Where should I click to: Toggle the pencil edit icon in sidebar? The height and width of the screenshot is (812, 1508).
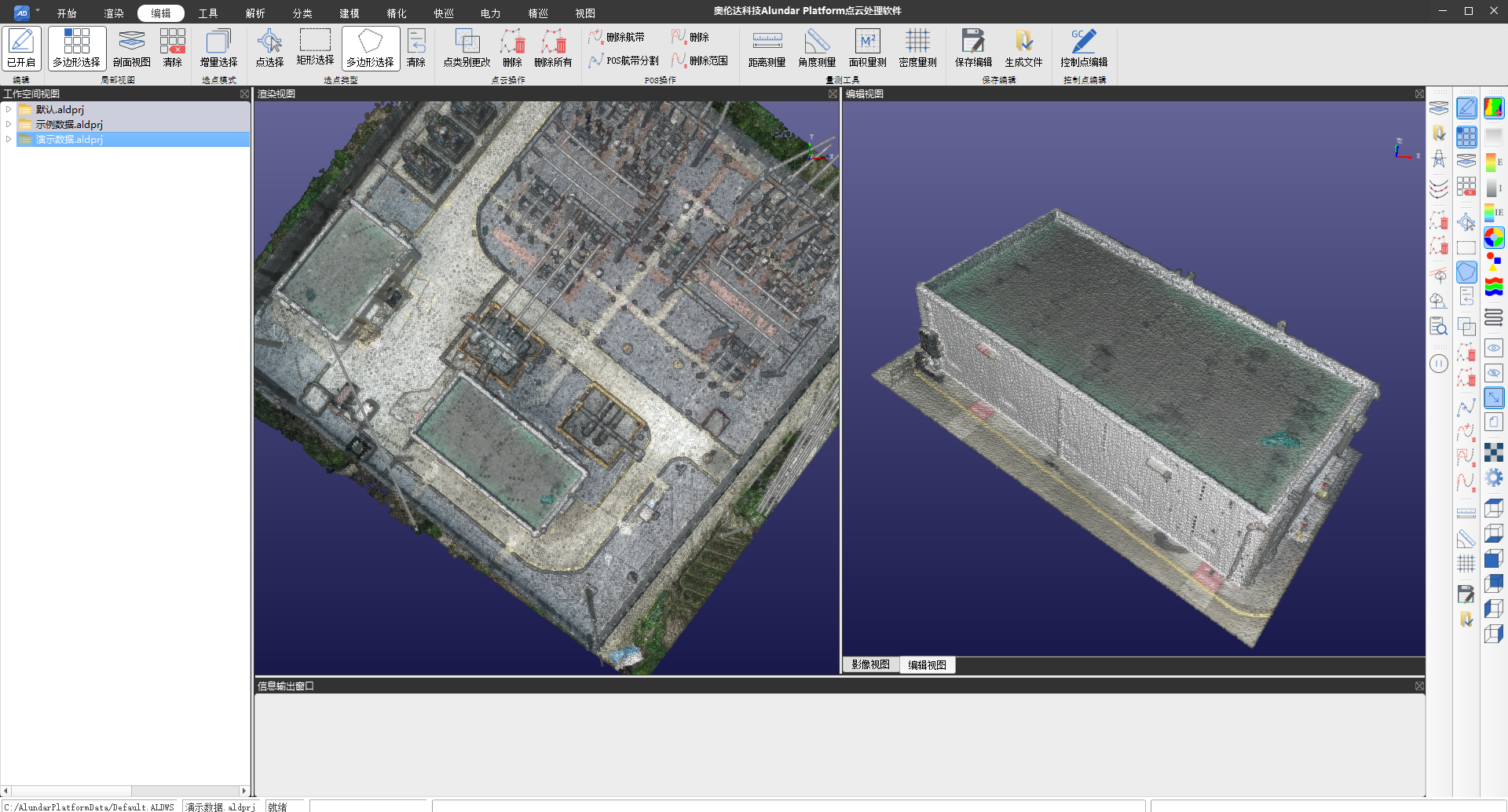coord(1466,108)
